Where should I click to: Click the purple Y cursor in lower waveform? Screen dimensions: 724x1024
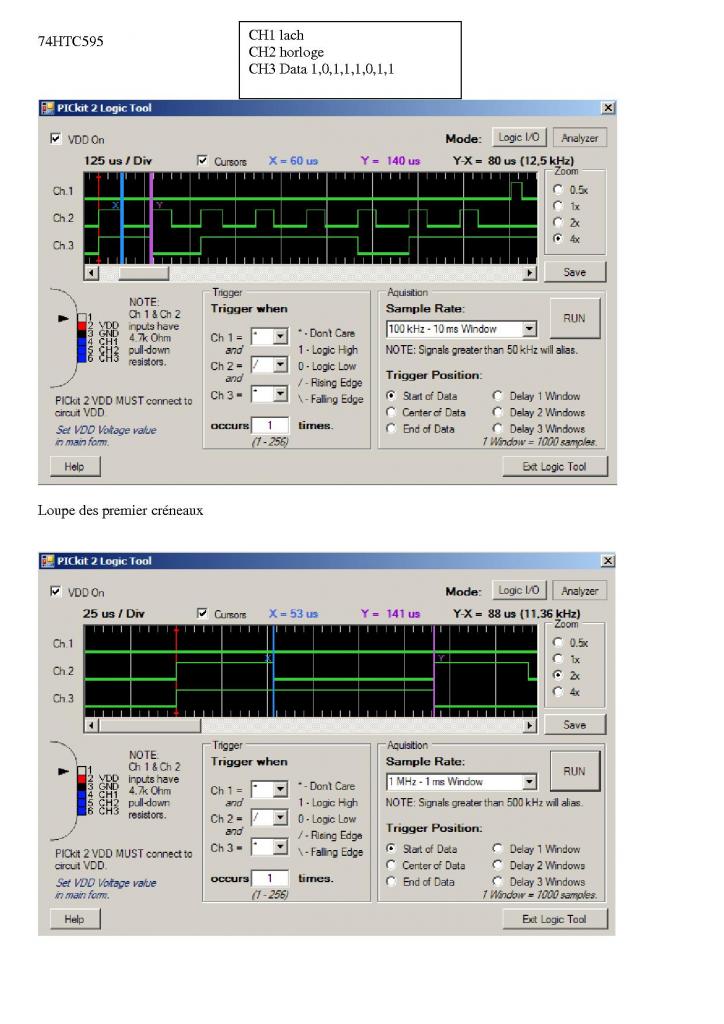[x=434, y=671]
